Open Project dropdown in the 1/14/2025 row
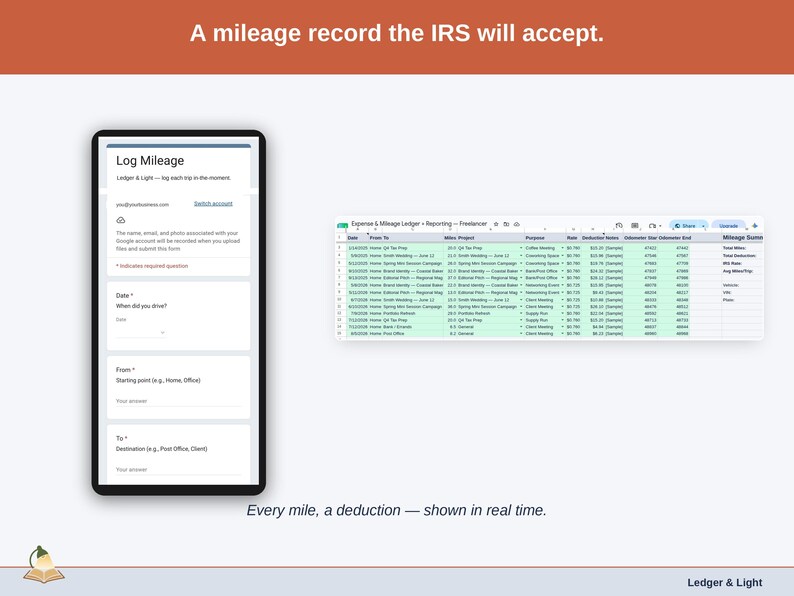The width and height of the screenshot is (794, 596). point(521,248)
